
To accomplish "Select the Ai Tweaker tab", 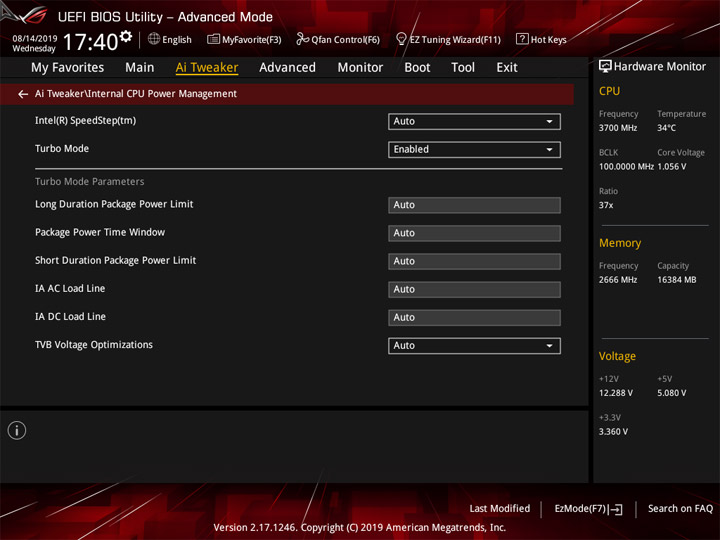I will coord(207,68).
